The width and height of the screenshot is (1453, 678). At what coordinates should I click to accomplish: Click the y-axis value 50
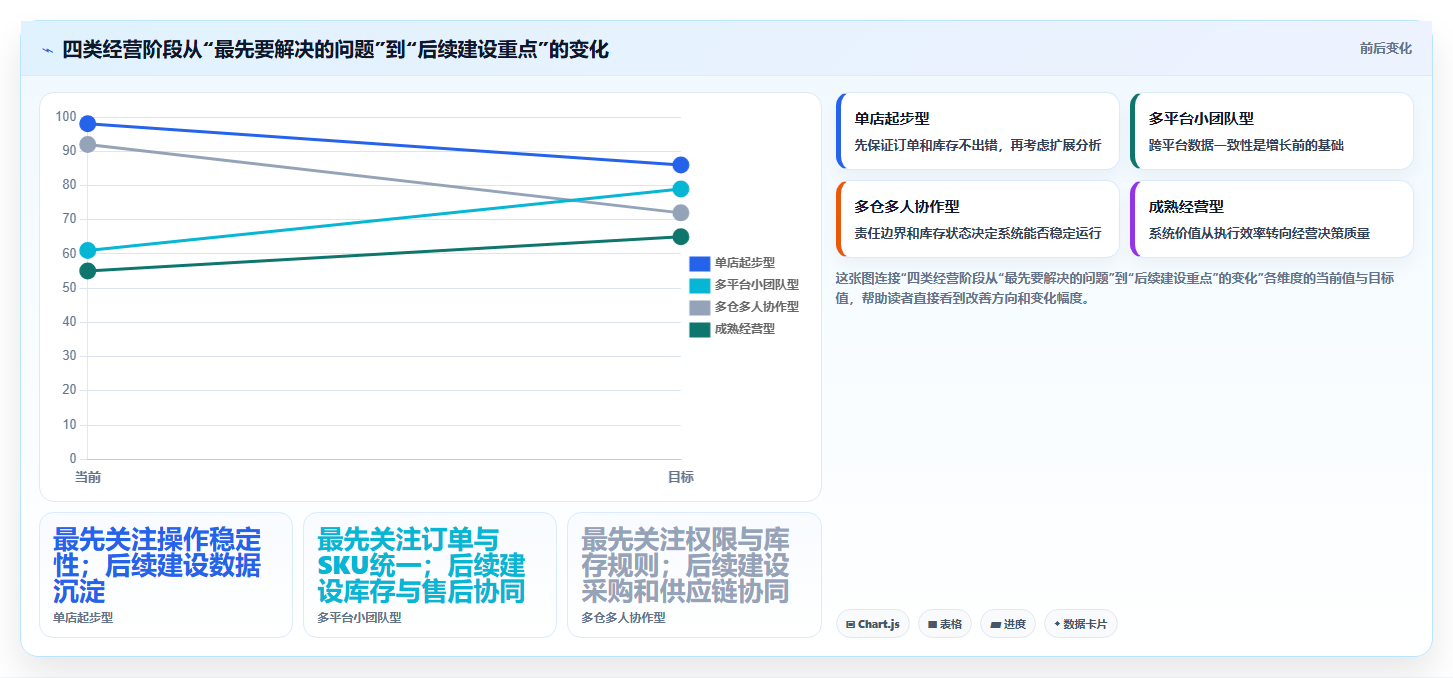[x=69, y=288]
